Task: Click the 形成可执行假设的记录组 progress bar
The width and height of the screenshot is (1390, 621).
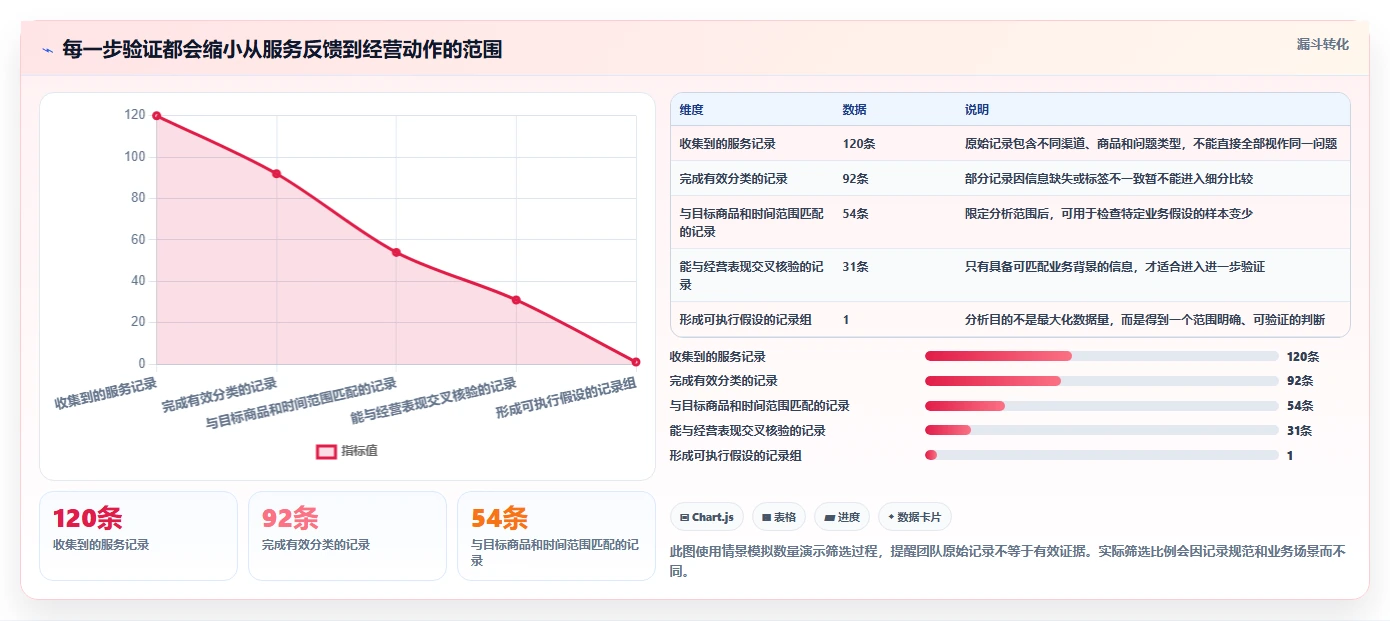Action: pyautogui.click(x=1102, y=455)
